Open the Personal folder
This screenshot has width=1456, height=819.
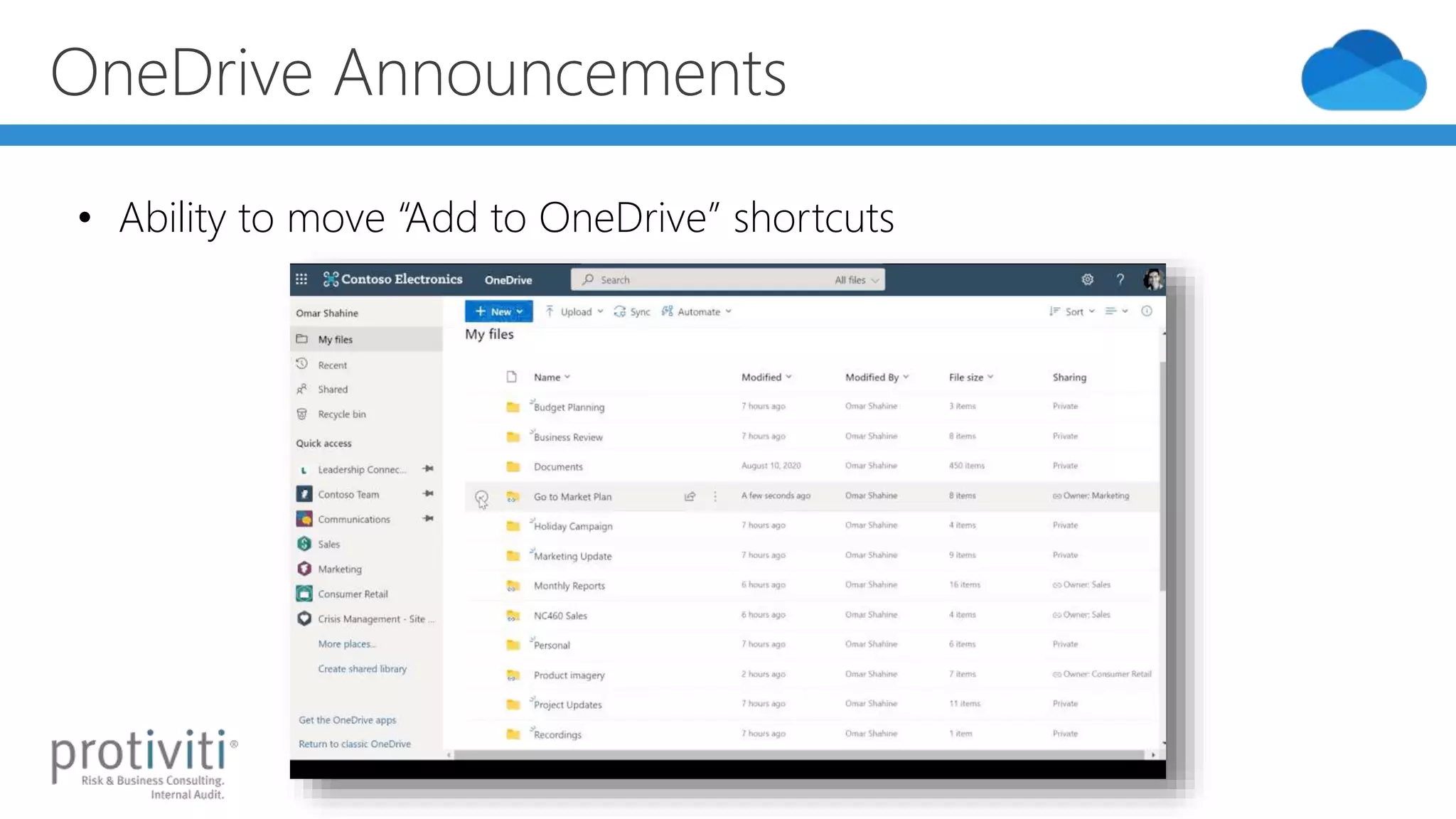pos(552,645)
